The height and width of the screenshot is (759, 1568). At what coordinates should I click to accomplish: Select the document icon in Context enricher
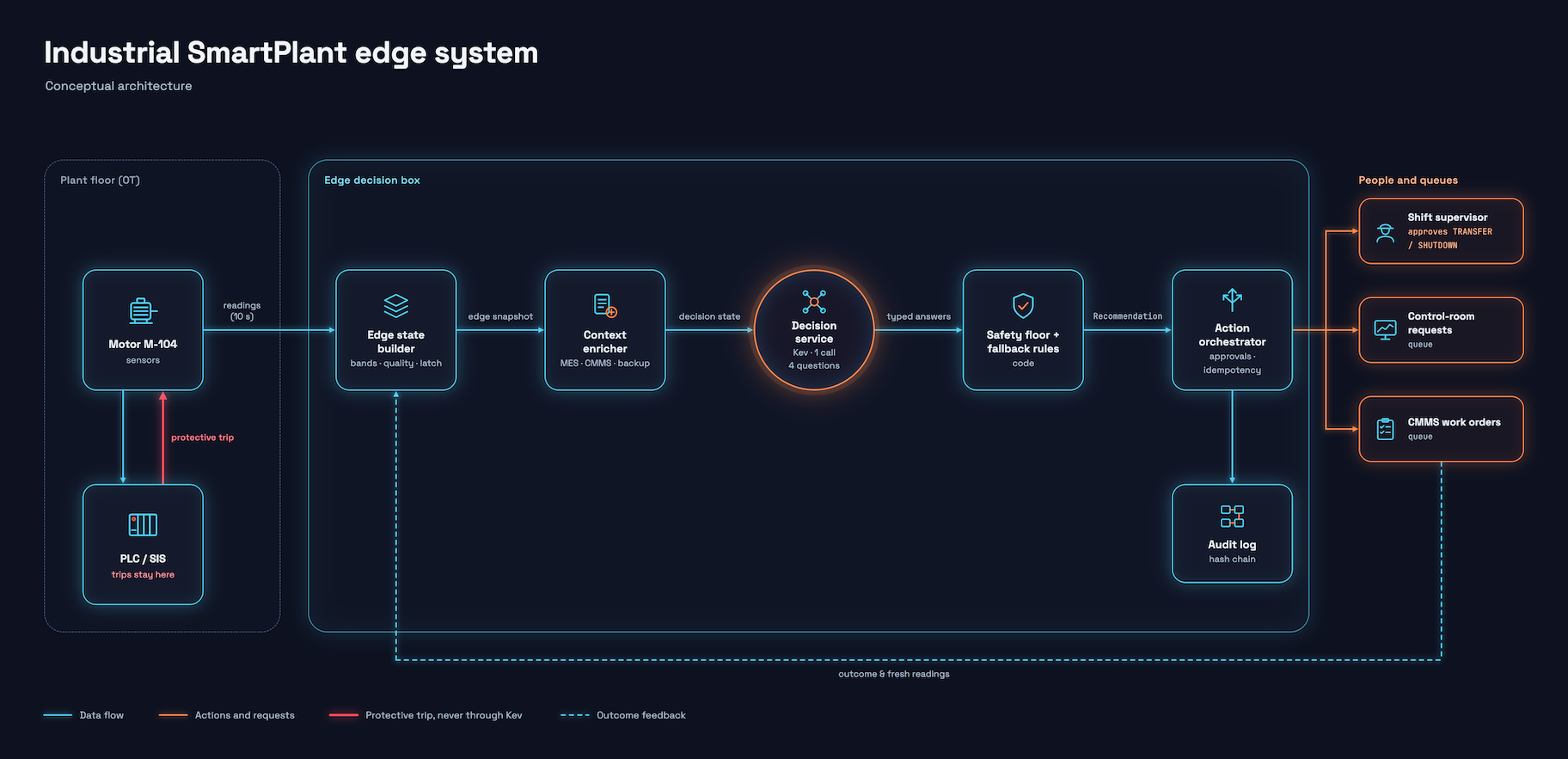pos(605,305)
